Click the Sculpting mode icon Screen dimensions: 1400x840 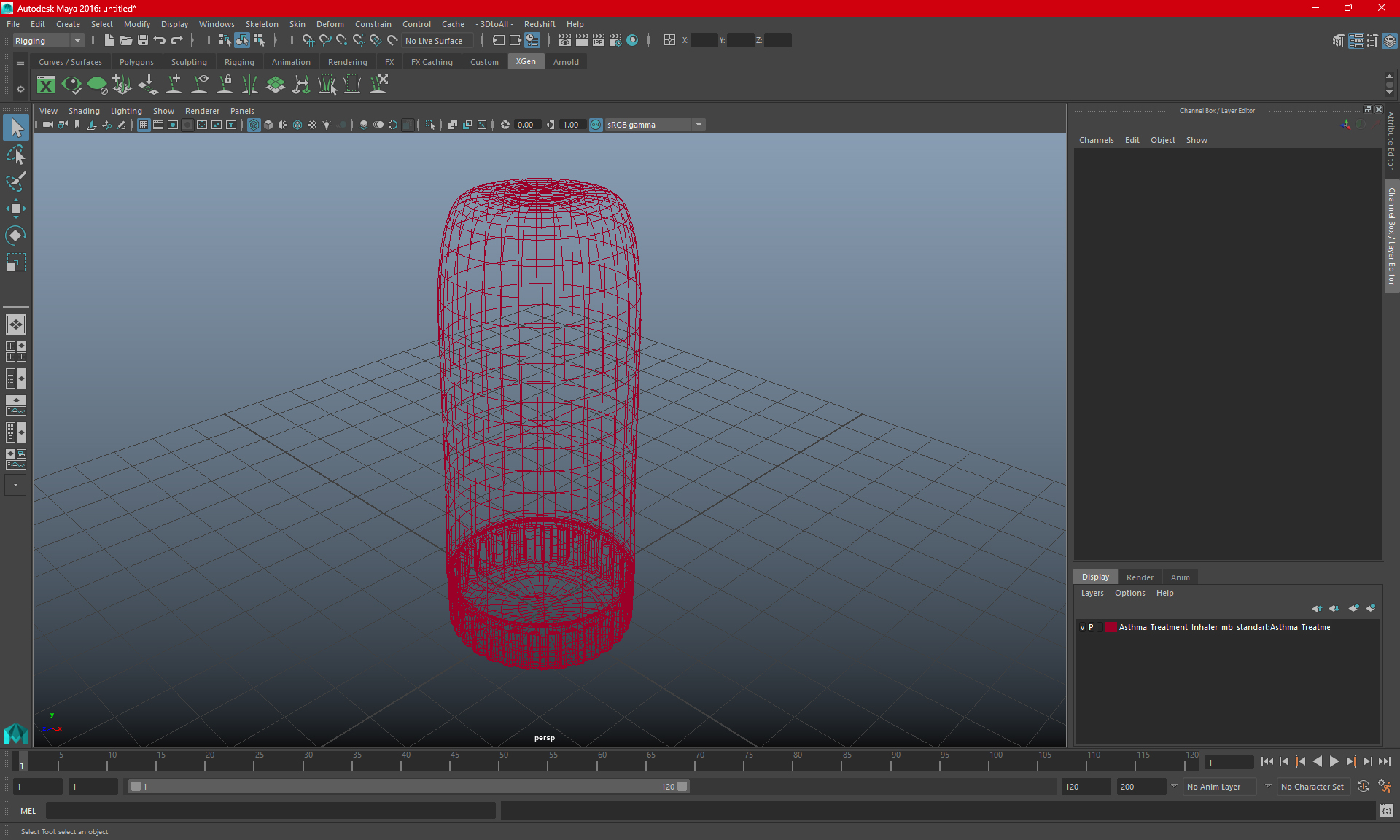tap(188, 62)
